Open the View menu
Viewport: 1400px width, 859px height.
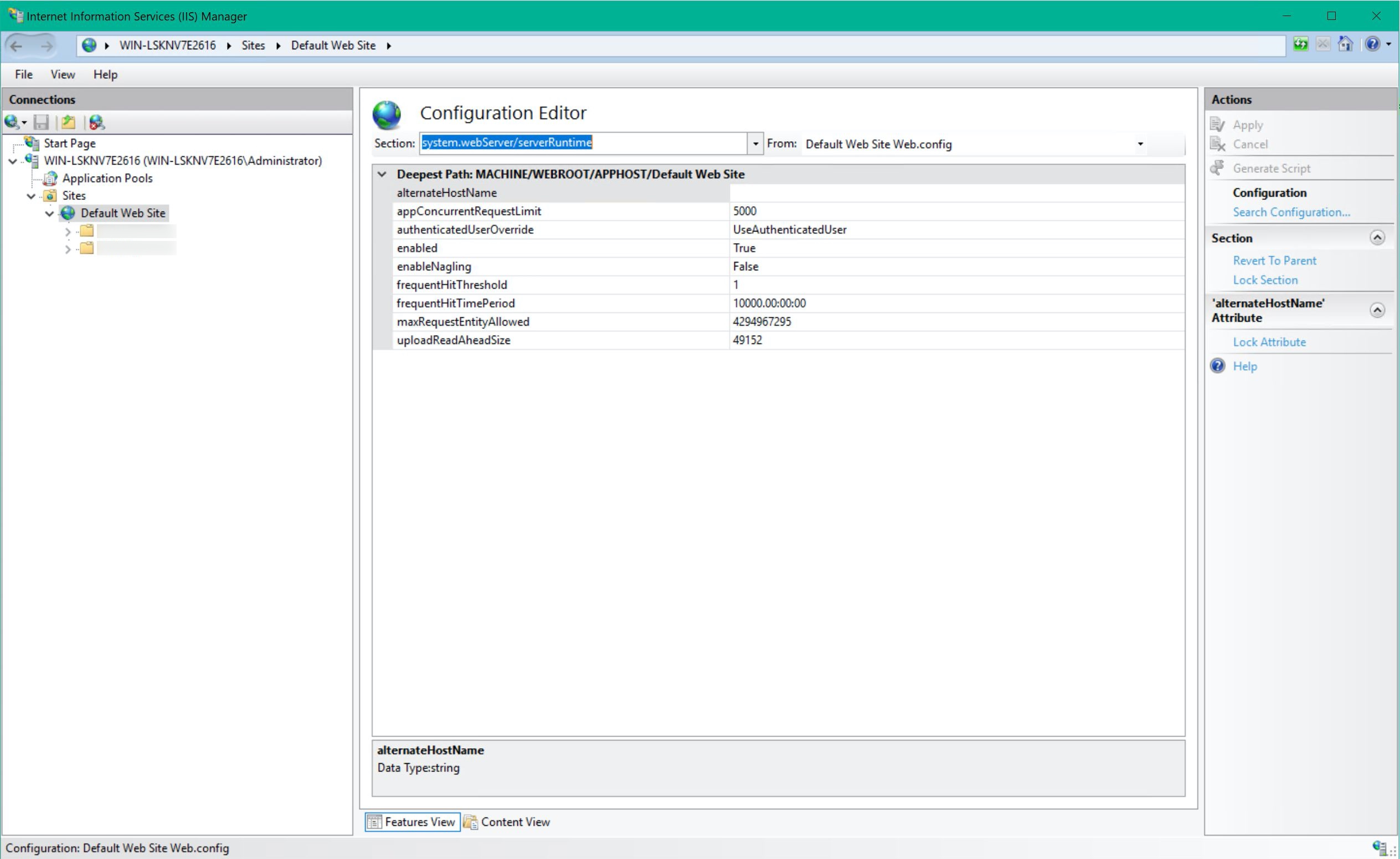(x=63, y=74)
